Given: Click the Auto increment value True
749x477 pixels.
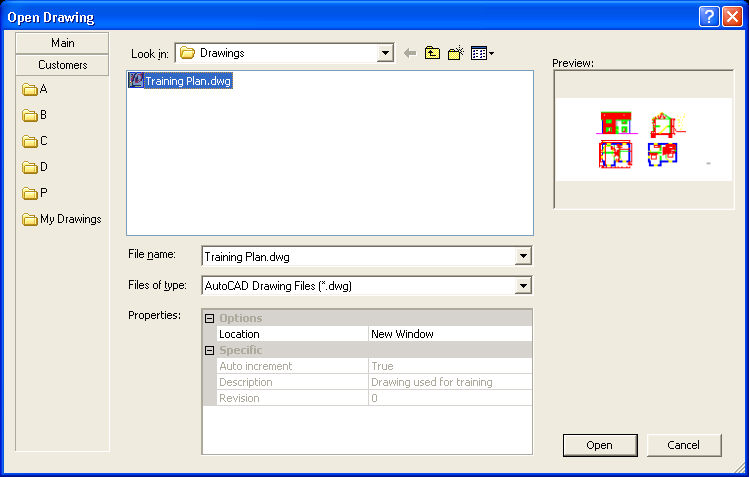Looking at the screenshot, I should (450, 366).
